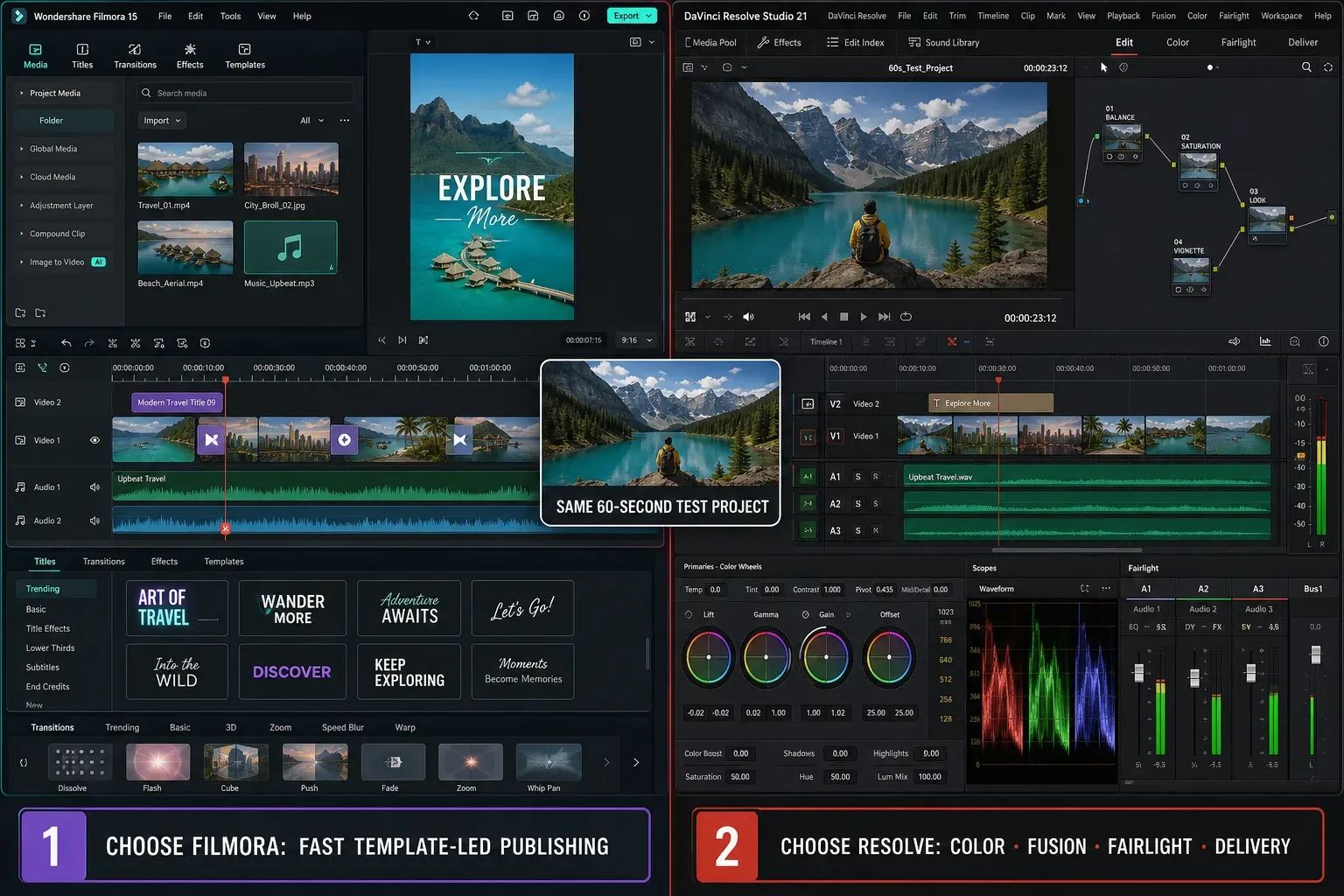Click the Gain color wheel
Screen dimensions: 1344x896
point(825,657)
